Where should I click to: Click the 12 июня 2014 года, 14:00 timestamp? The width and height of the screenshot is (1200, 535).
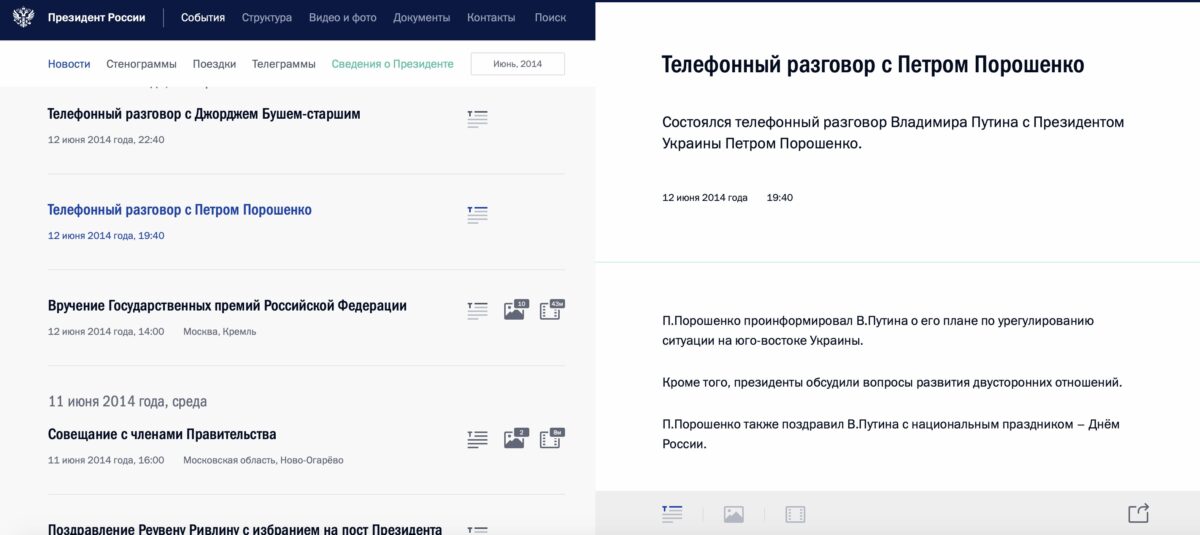point(106,332)
